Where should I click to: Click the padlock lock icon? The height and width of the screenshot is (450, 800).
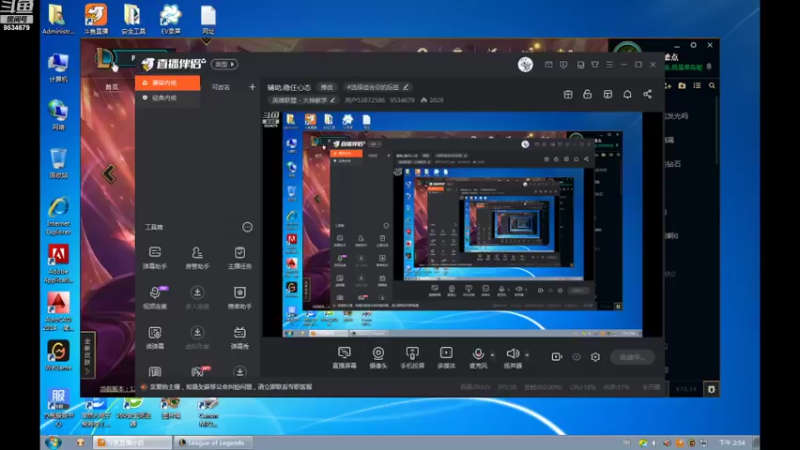(x=587, y=94)
